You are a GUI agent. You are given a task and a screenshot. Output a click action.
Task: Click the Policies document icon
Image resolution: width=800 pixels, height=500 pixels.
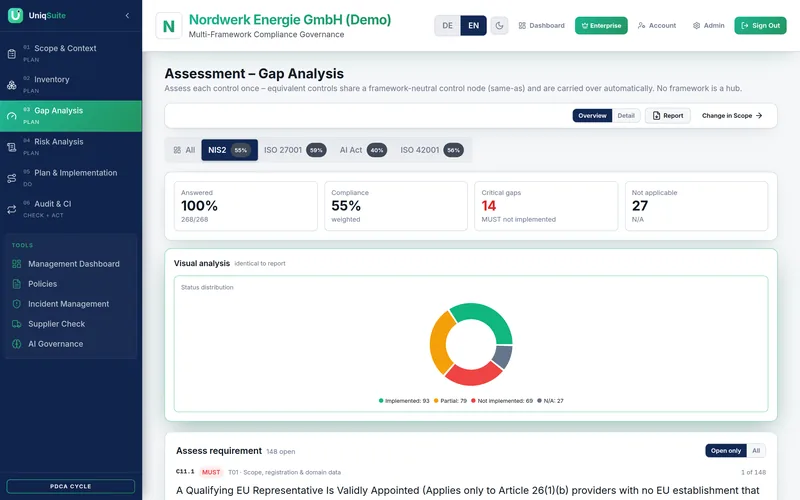[x=17, y=284]
